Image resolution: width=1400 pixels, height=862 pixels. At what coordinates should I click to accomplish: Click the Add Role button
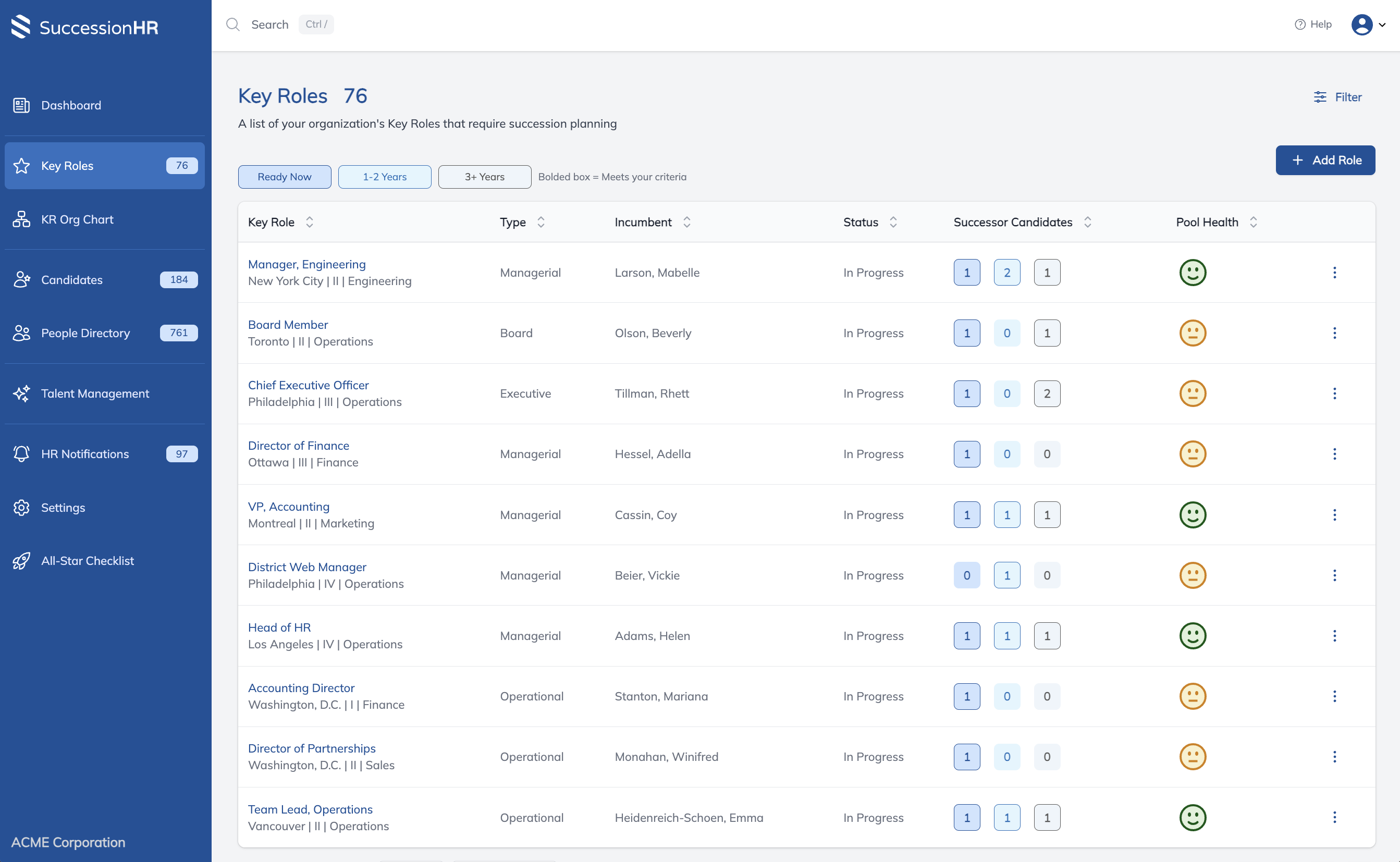(x=1325, y=160)
